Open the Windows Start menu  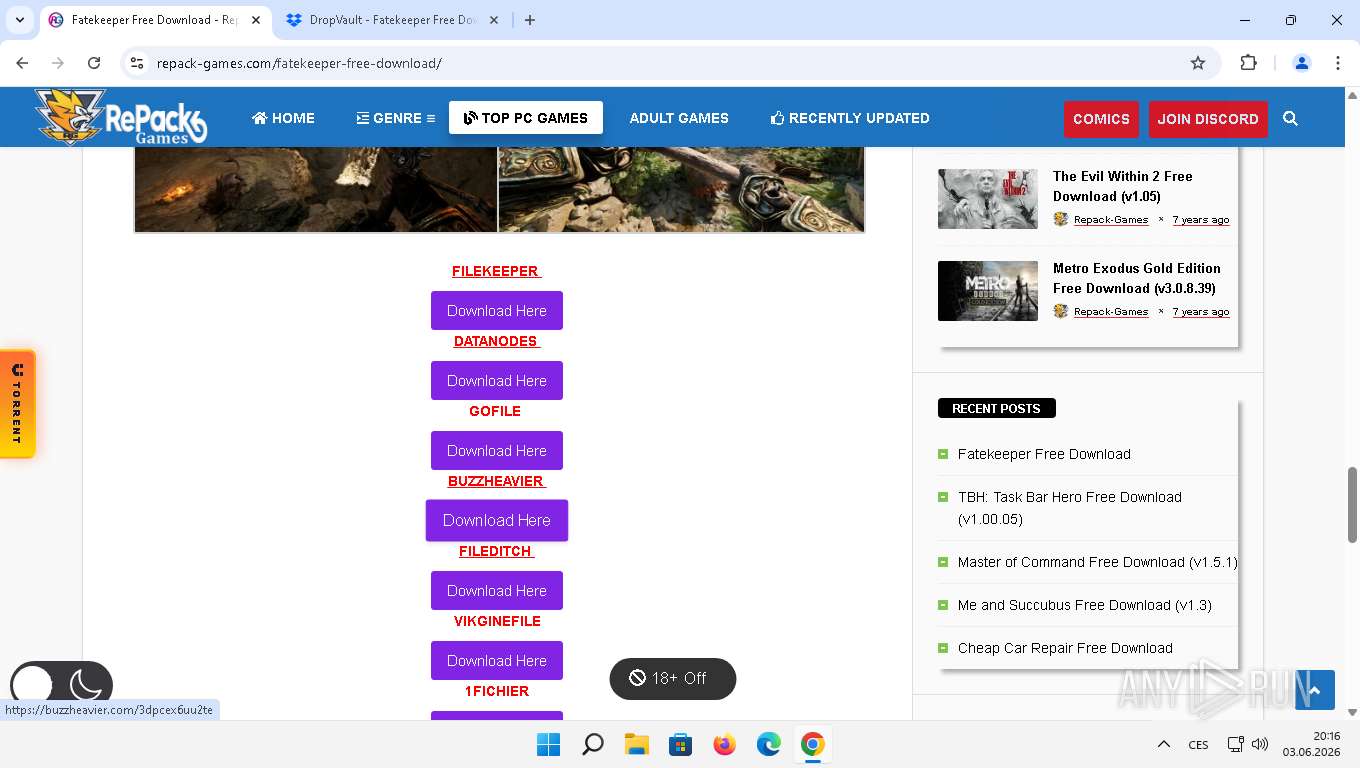point(548,744)
